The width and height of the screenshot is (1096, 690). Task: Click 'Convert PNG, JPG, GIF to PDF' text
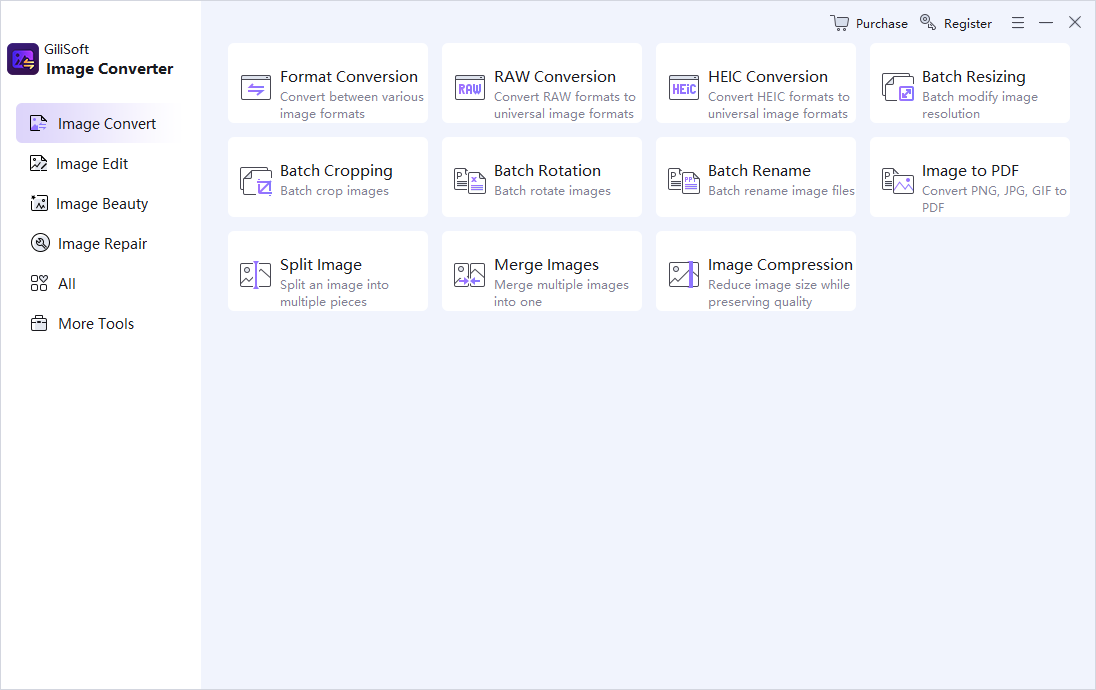pos(994,199)
